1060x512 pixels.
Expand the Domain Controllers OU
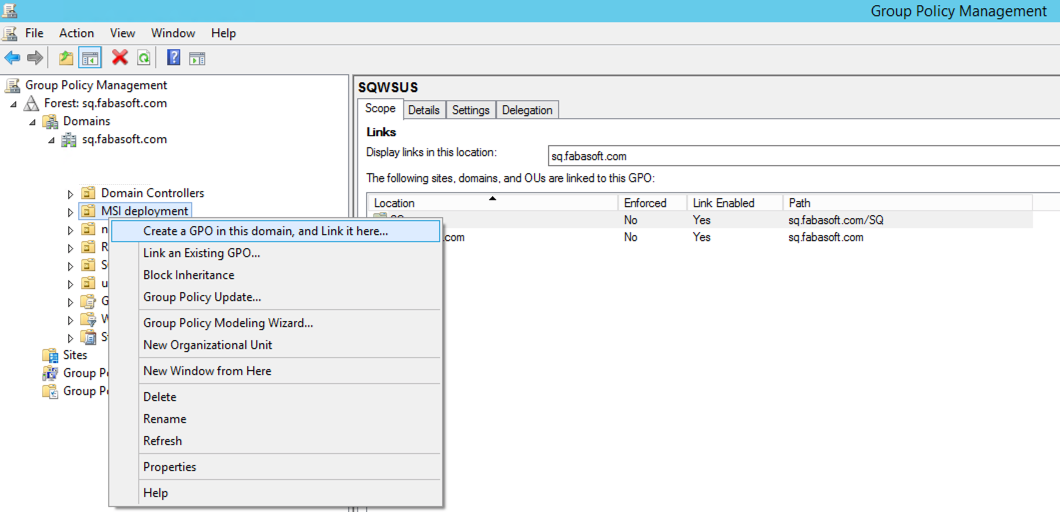[71, 194]
